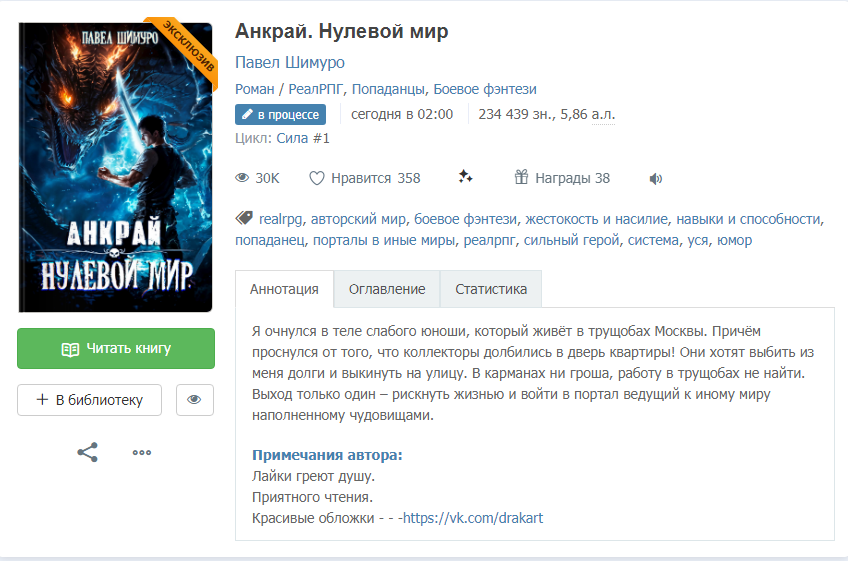This screenshot has height=561, width=848.
Task: Switch to the Оглавление tab
Action: pyautogui.click(x=387, y=289)
